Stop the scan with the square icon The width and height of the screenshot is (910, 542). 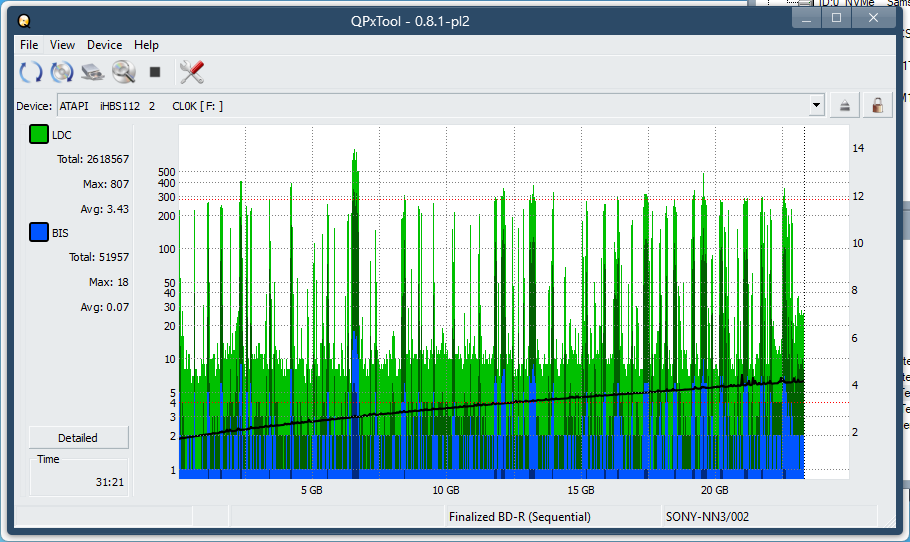(x=154, y=72)
